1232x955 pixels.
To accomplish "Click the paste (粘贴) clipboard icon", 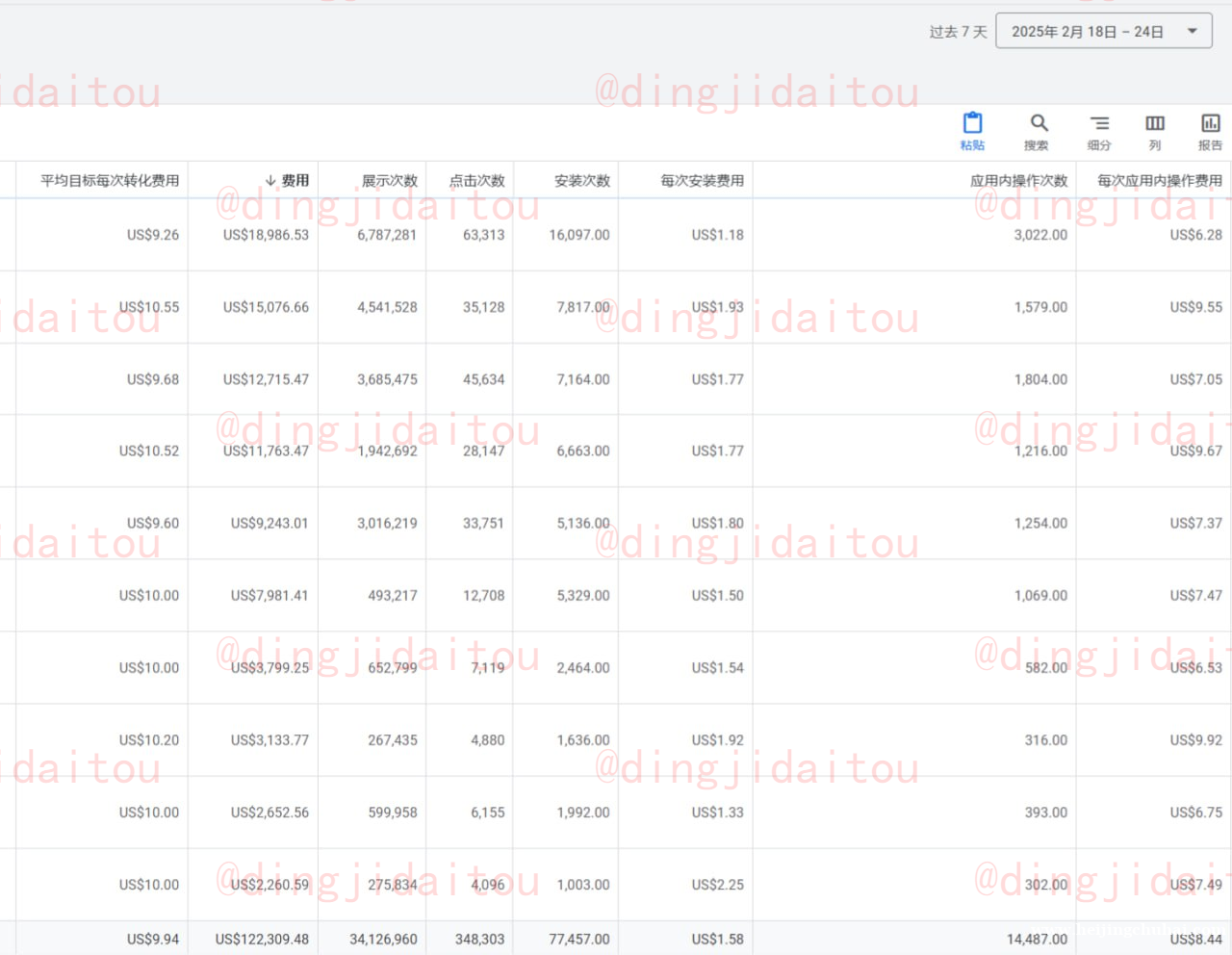I will pos(973,123).
